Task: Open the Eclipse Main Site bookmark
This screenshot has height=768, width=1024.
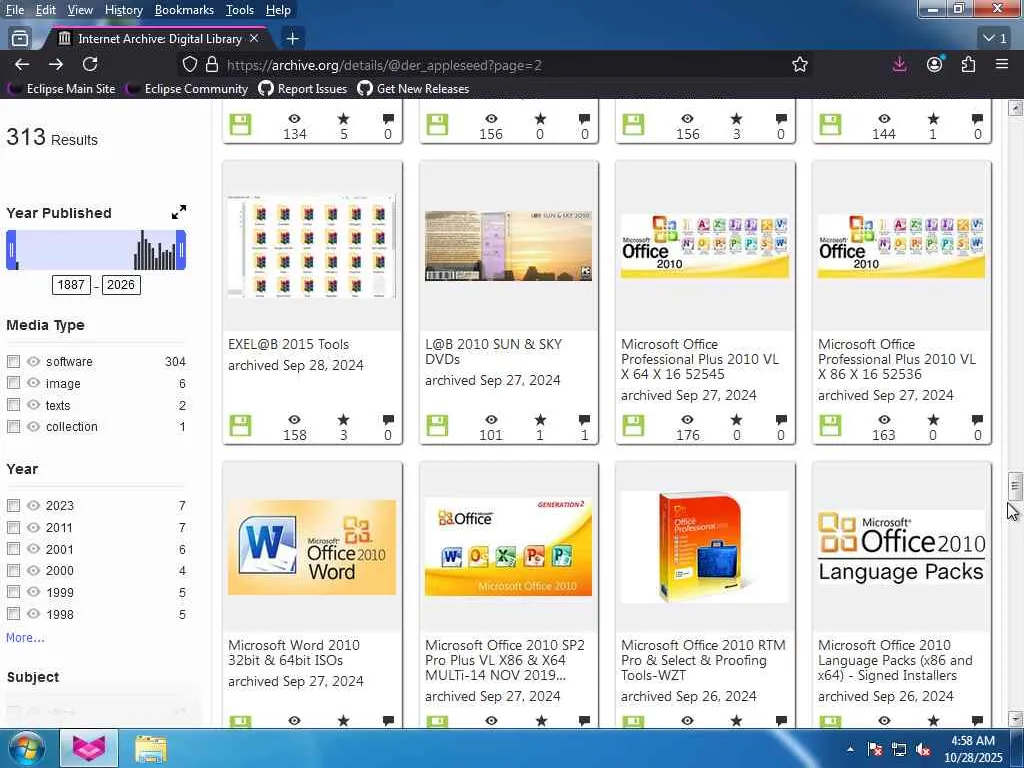Action: 61,89
